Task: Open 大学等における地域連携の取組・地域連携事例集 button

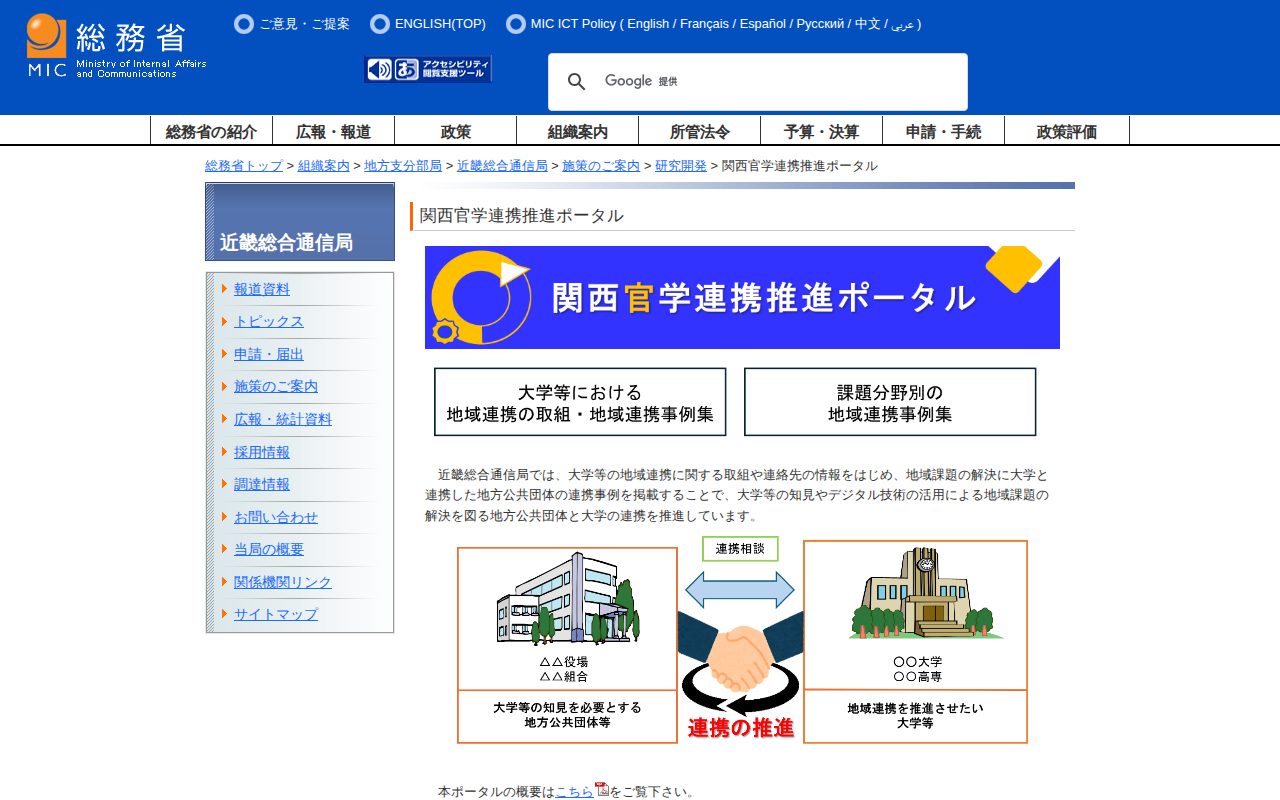Action: [x=580, y=402]
